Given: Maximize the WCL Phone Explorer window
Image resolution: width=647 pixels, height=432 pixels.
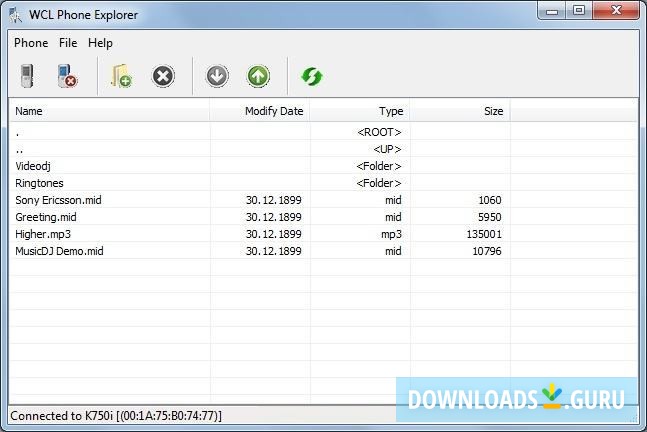Looking at the screenshot, I should (x=579, y=11).
